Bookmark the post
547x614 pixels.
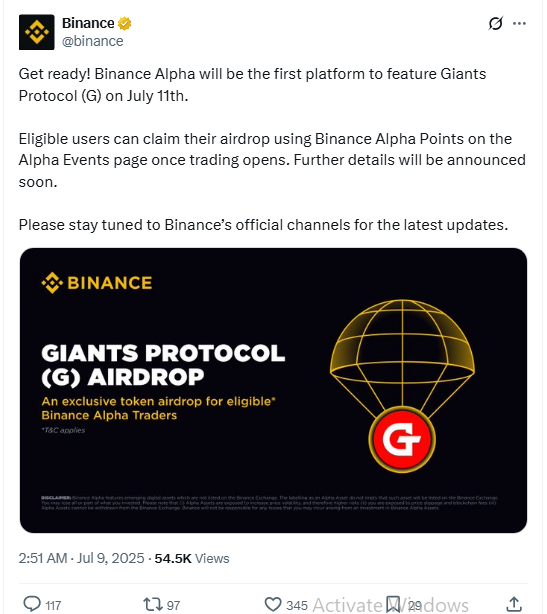393,604
